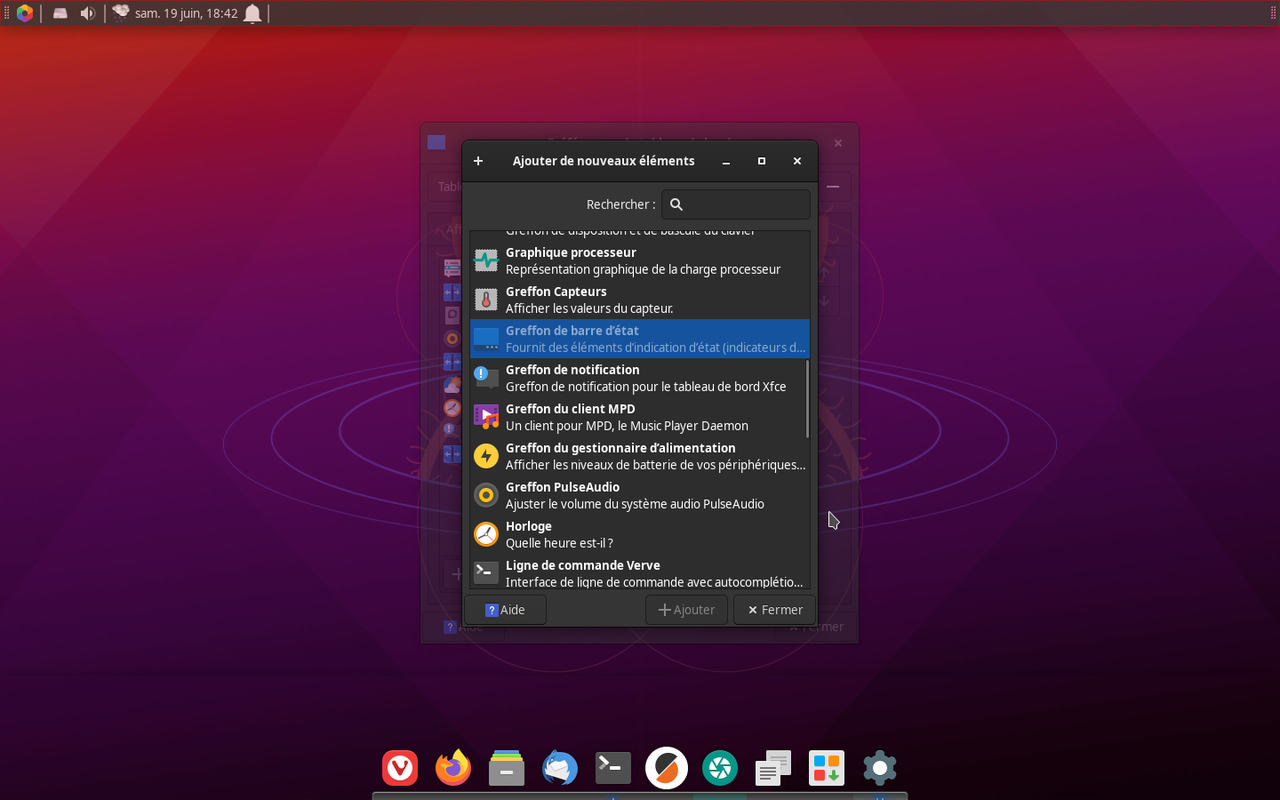1280x800 pixels.
Task: Pick the Ligne de commande Verve icon
Action: [486, 573]
